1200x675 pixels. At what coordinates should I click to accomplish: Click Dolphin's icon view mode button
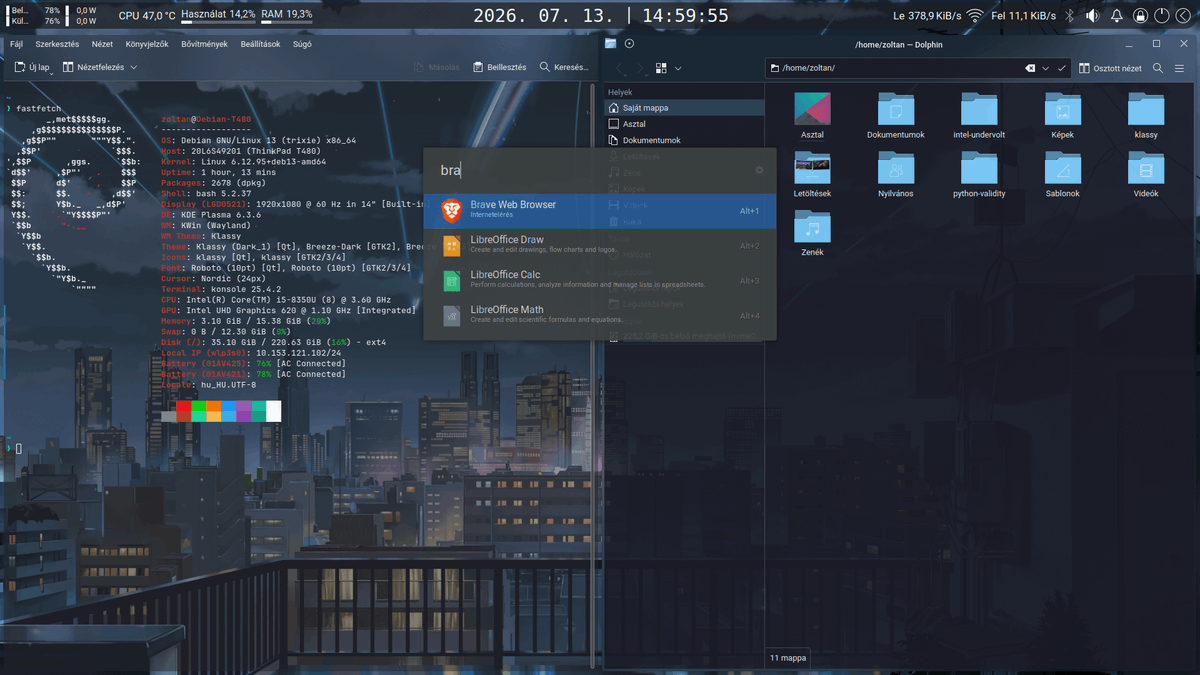pos(661,68)
